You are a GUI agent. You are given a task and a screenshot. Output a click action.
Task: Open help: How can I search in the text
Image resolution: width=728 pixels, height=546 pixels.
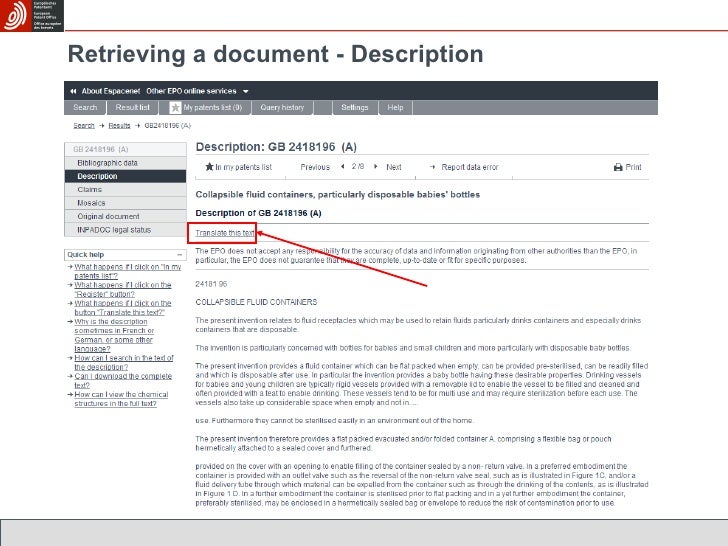[x=124, y=363]
